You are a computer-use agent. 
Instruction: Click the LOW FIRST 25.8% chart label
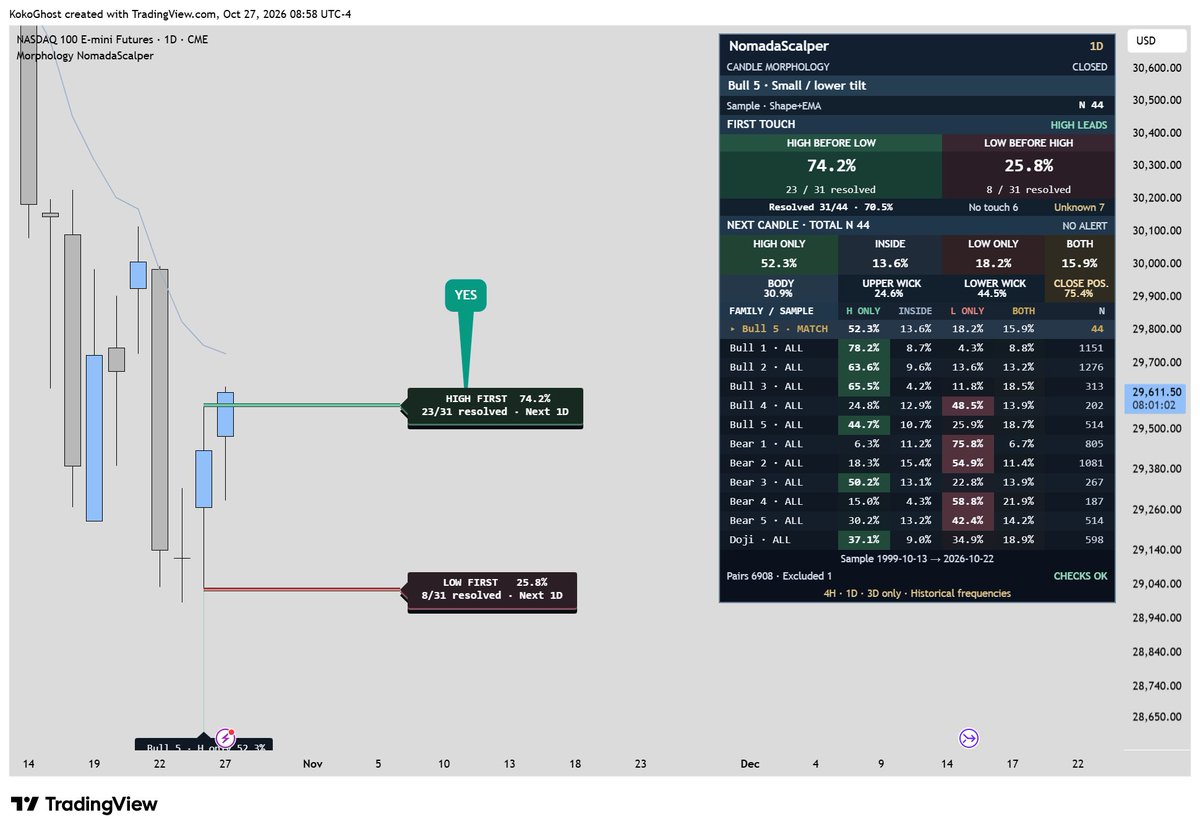click(x=491, y=589)
